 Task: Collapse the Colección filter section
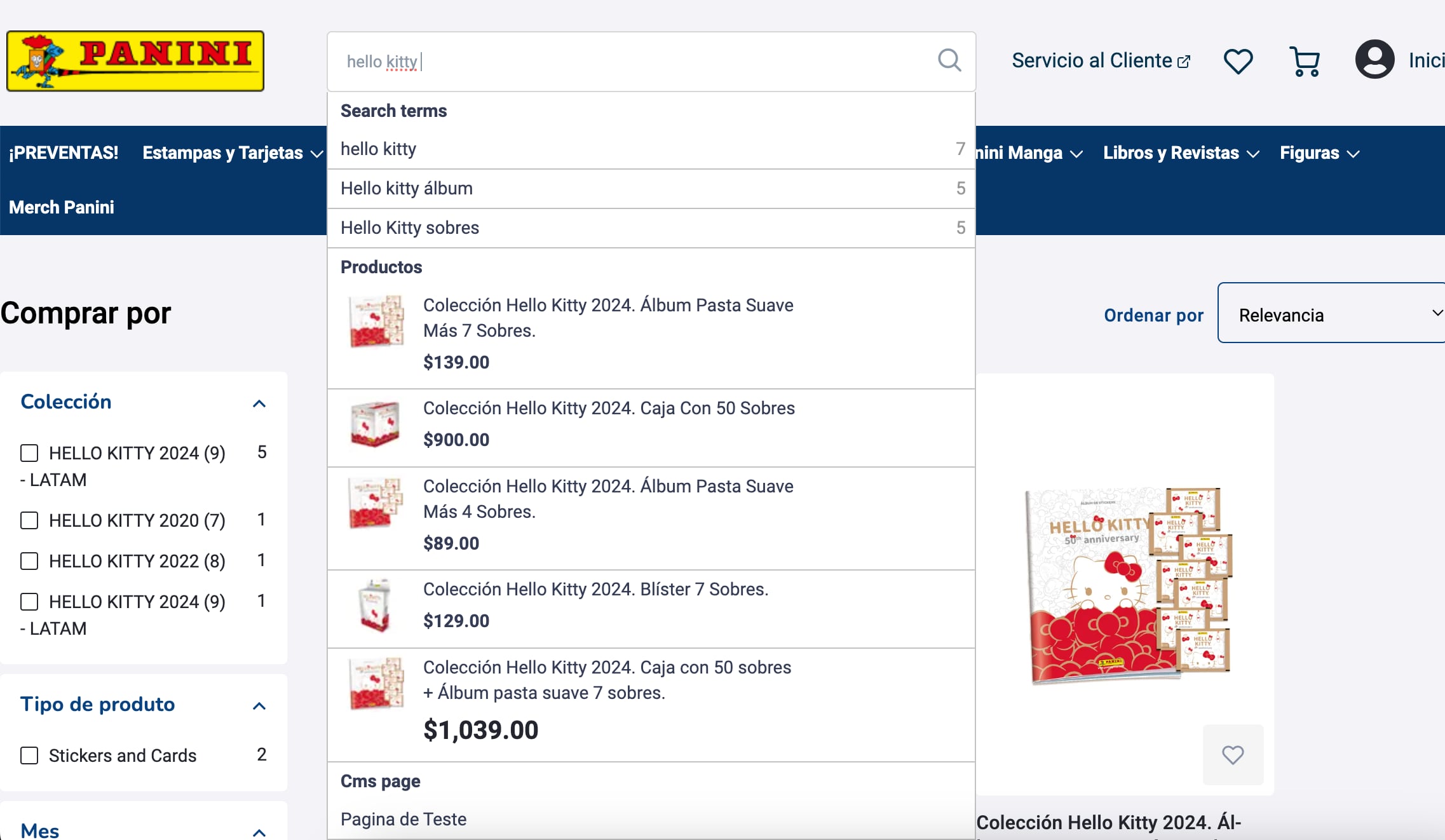259,403
